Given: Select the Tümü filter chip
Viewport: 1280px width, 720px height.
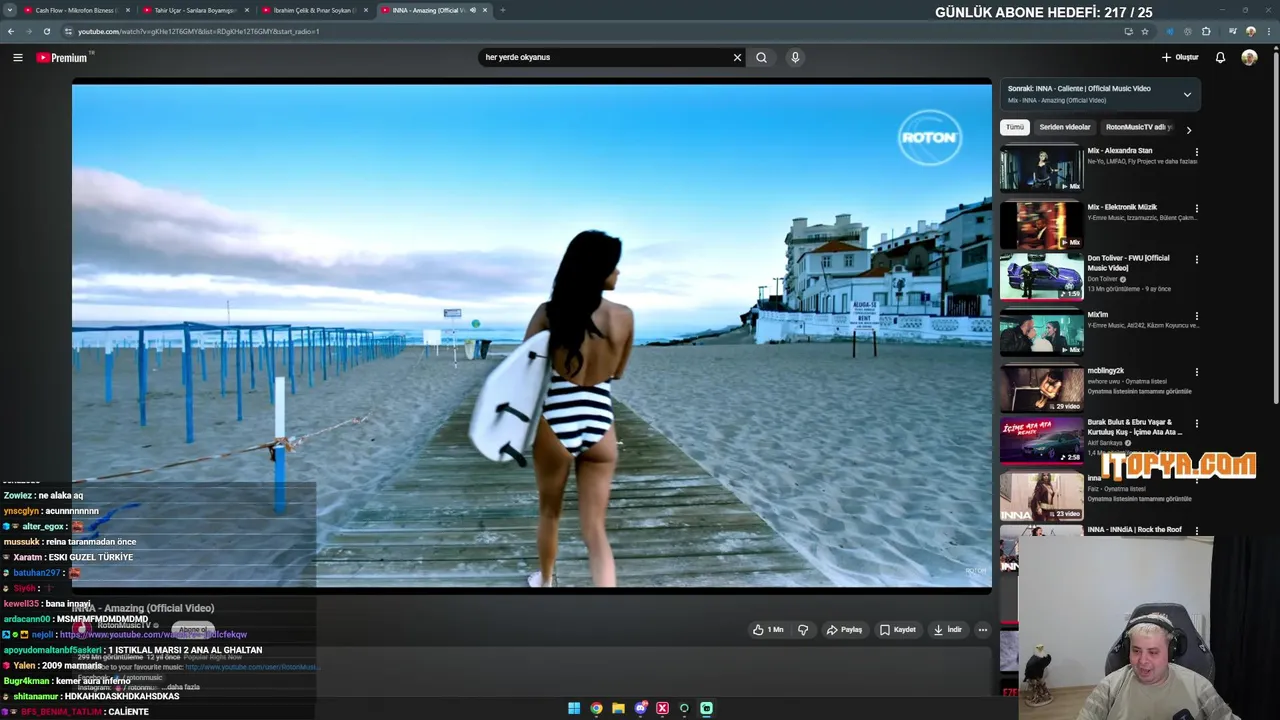Looking at the screenshot, I should point(1015,127).
